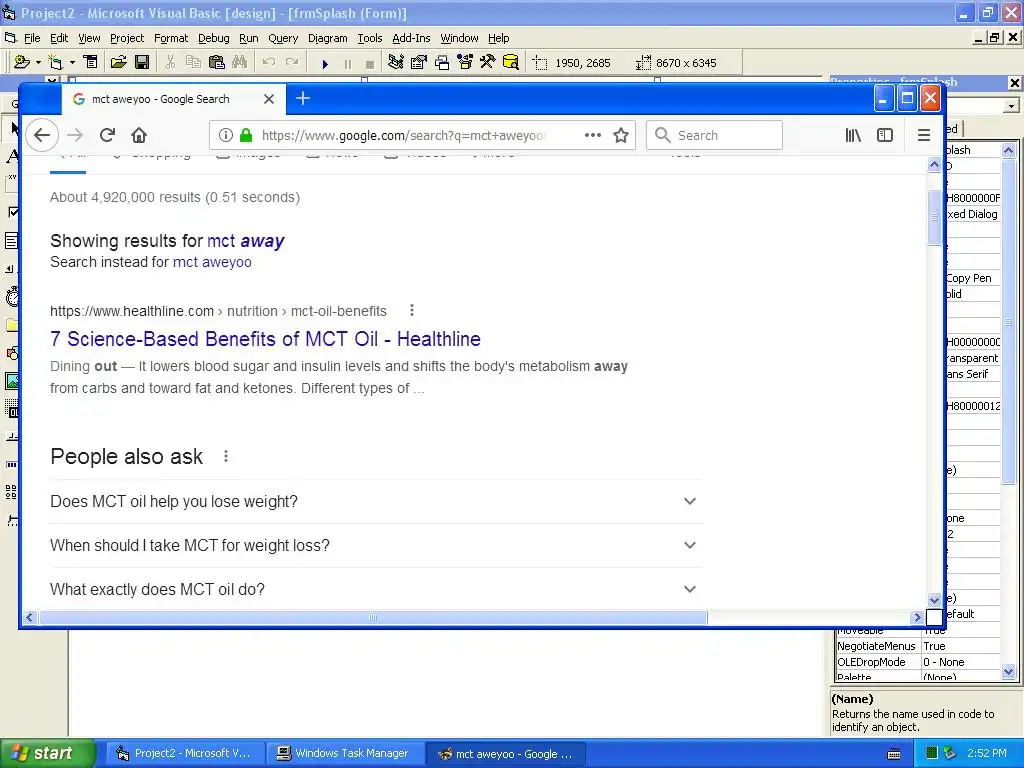Viewport: 1024px width, 768px height.
Task: Click 'mct aweyoo' search instead link
Action: click(x=212, y=262)
